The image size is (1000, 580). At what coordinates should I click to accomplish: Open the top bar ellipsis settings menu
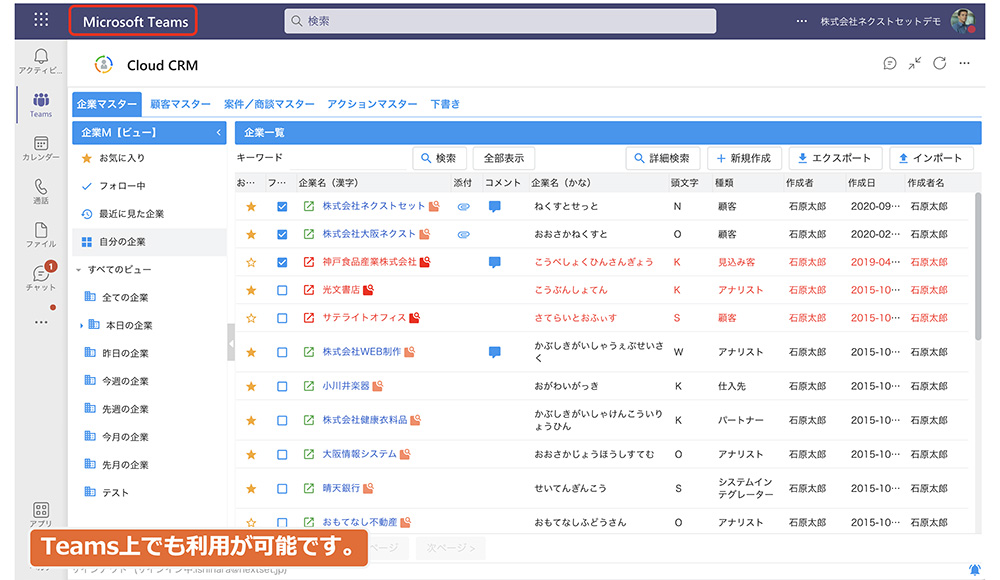802,21
